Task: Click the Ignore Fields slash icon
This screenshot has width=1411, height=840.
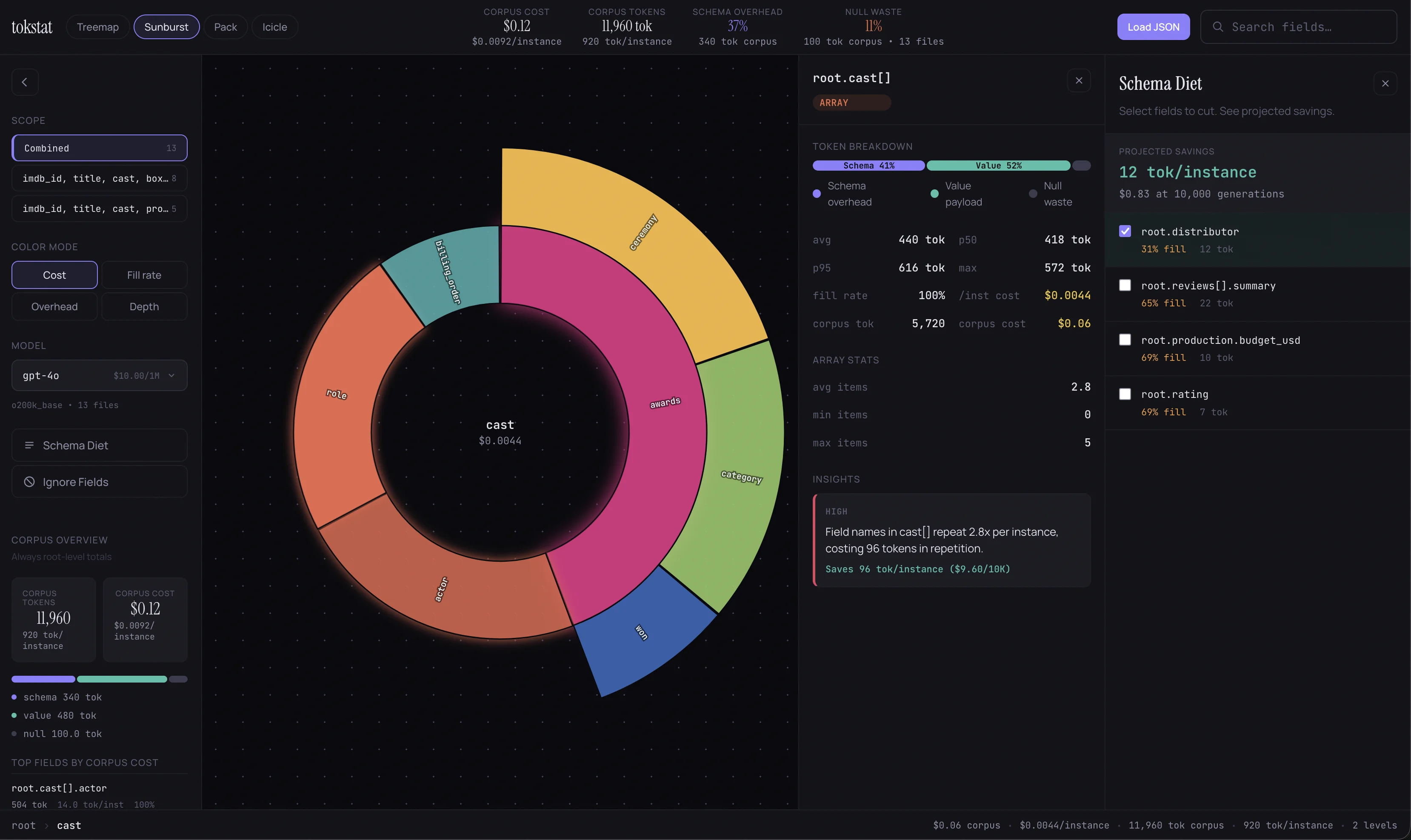Action: pos(29,482)
